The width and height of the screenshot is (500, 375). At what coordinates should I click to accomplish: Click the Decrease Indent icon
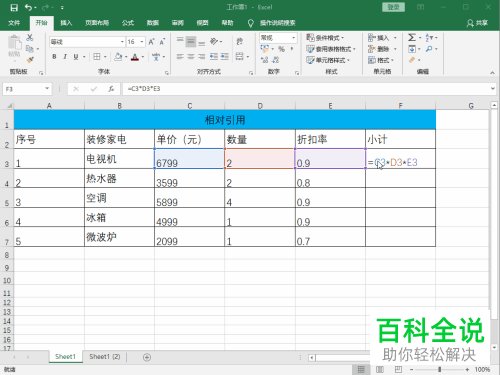coord(214,56)
